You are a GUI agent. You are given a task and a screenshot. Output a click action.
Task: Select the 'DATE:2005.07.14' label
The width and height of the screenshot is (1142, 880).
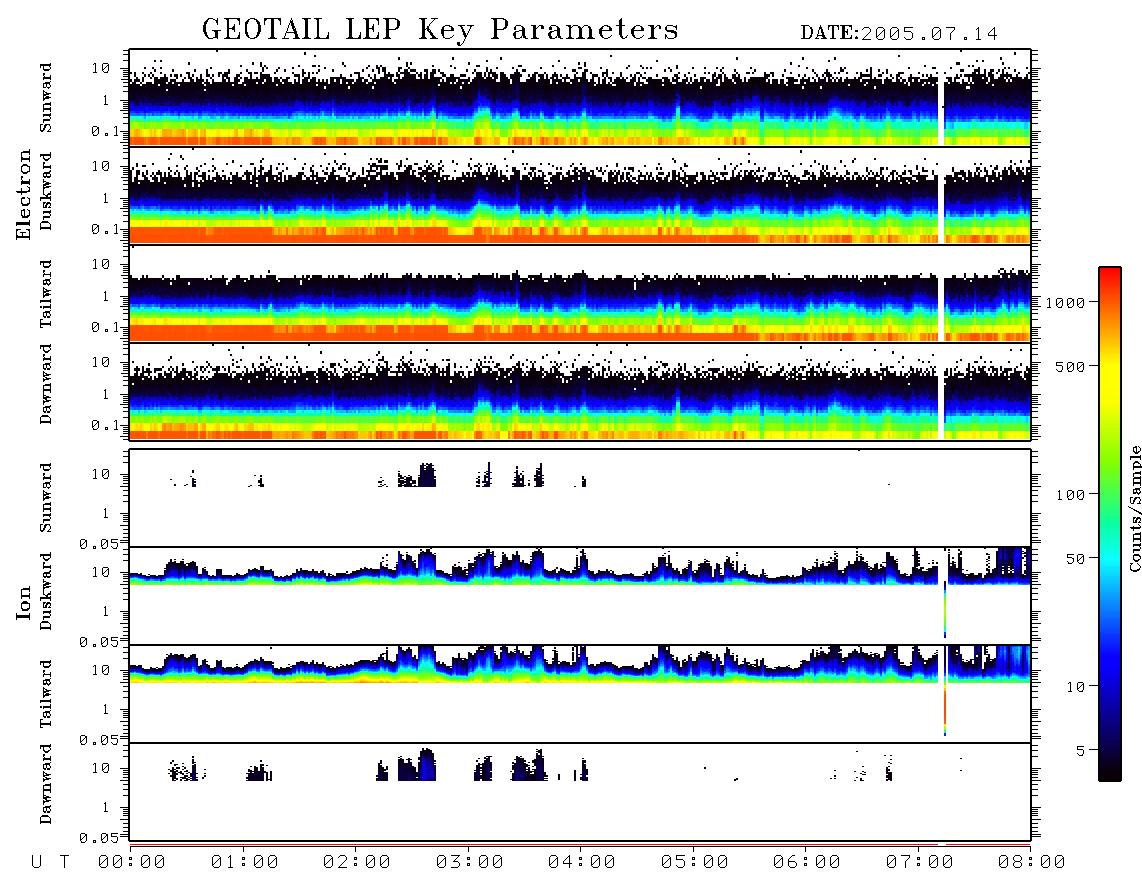tap(899, 34)
